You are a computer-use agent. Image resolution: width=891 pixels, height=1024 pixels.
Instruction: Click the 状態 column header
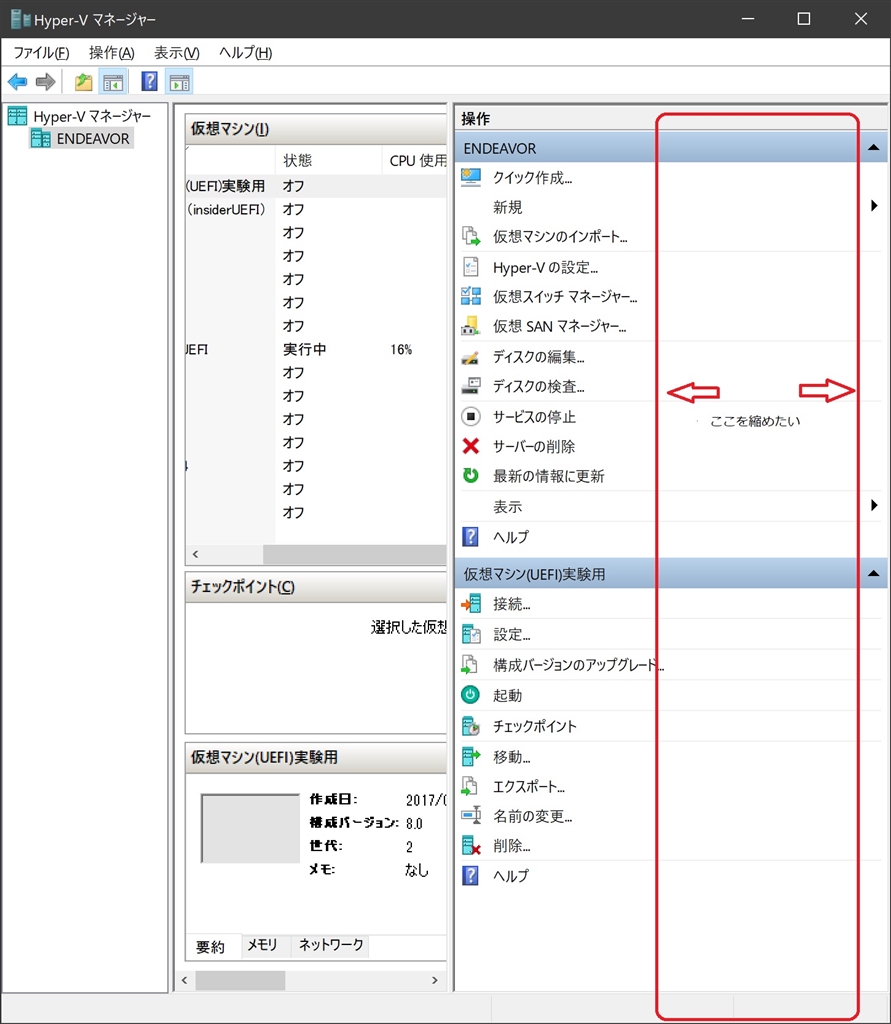point(329,160)
